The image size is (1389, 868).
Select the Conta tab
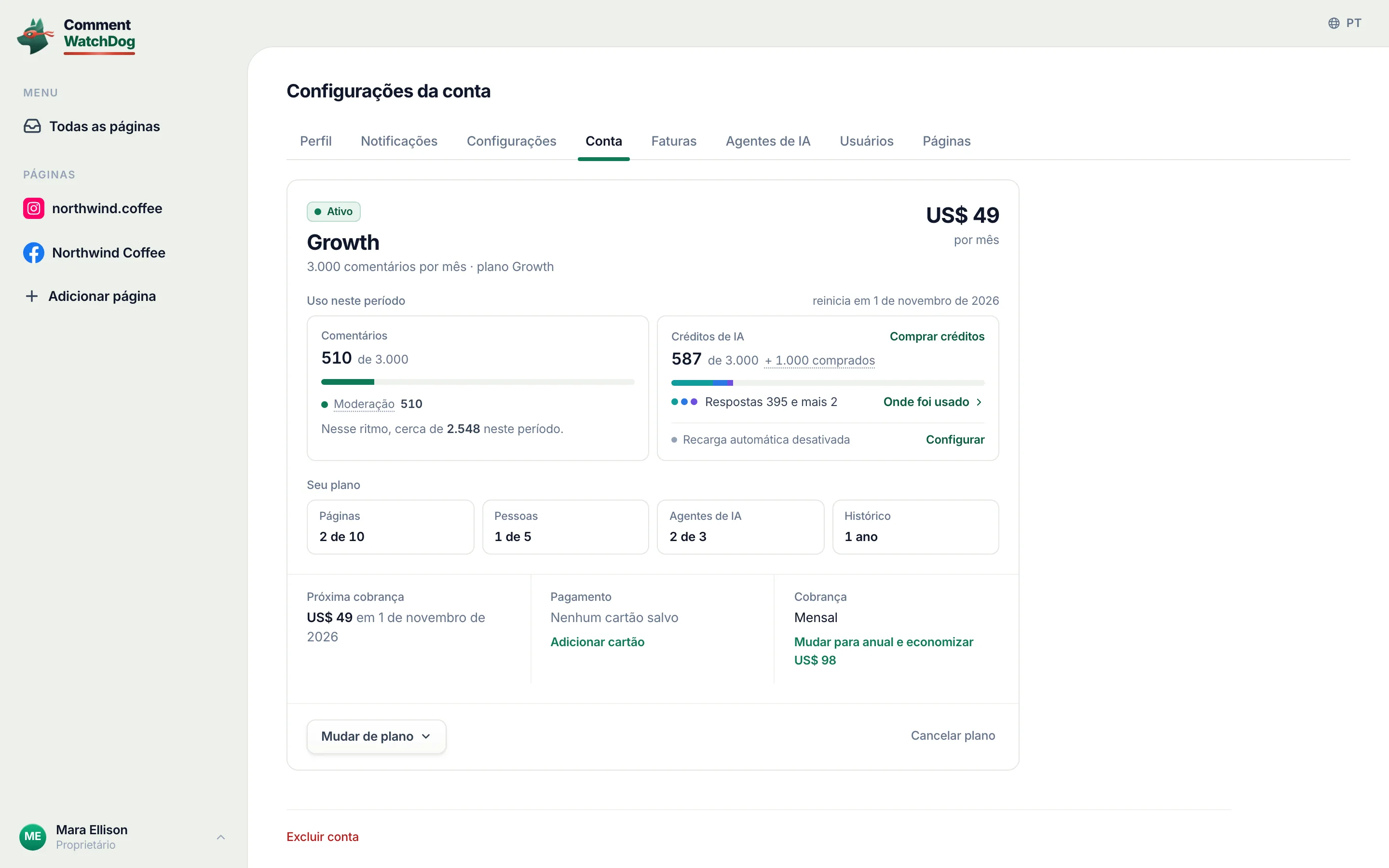[604, 141]
